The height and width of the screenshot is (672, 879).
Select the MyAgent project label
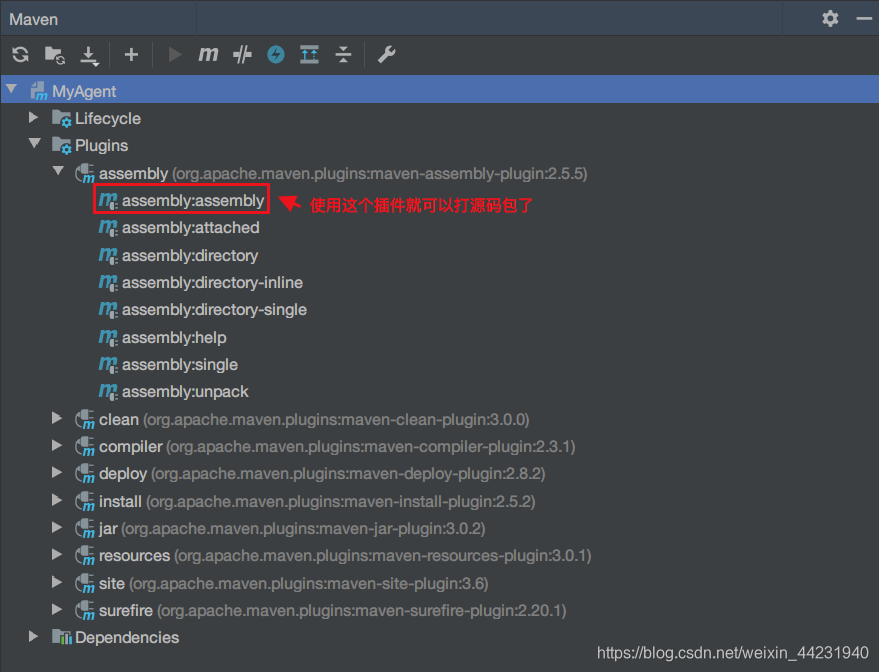(x=84, y=91)
